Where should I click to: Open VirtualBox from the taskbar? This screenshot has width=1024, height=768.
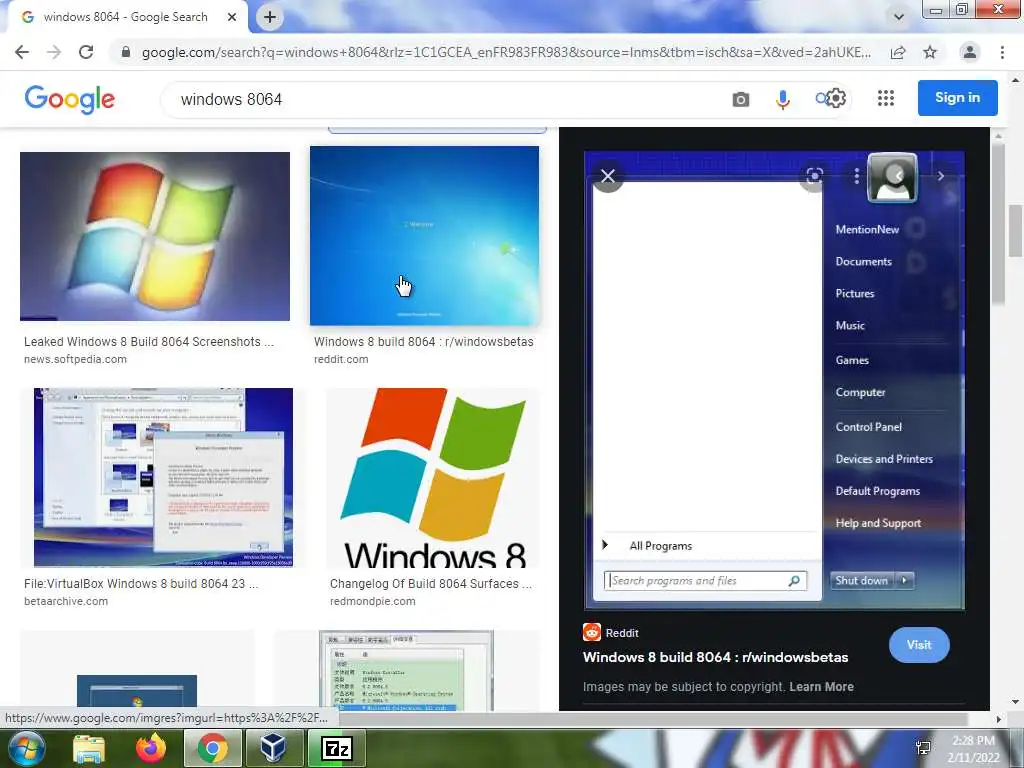[273, 748]
